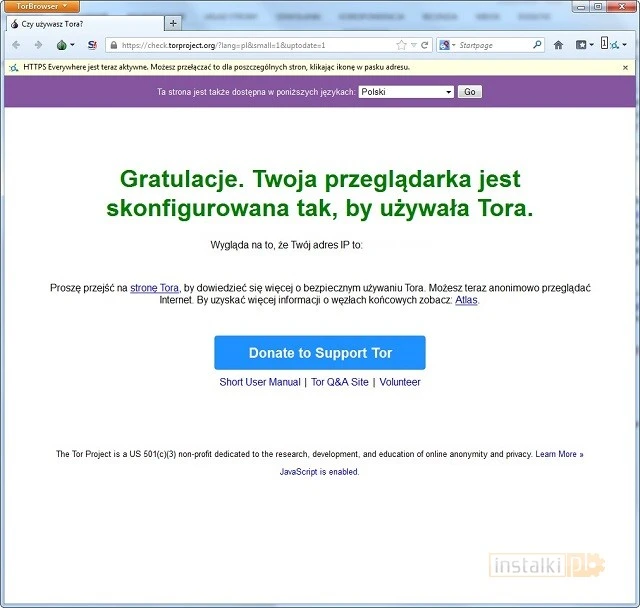The width and height of the screenshot is (640, 608).
Task: Reload the page
Action: coord(424,45)
